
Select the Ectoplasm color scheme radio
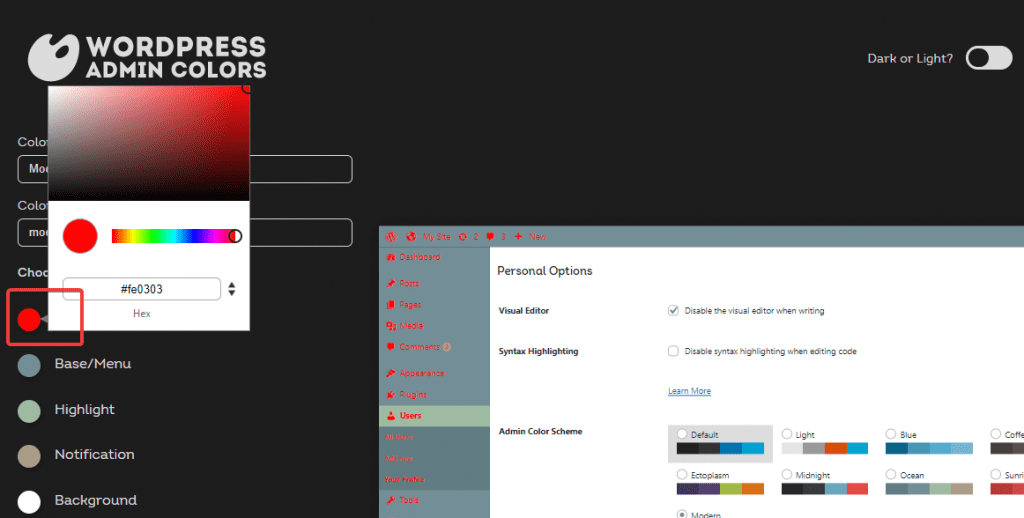click(x=682, y=475)
